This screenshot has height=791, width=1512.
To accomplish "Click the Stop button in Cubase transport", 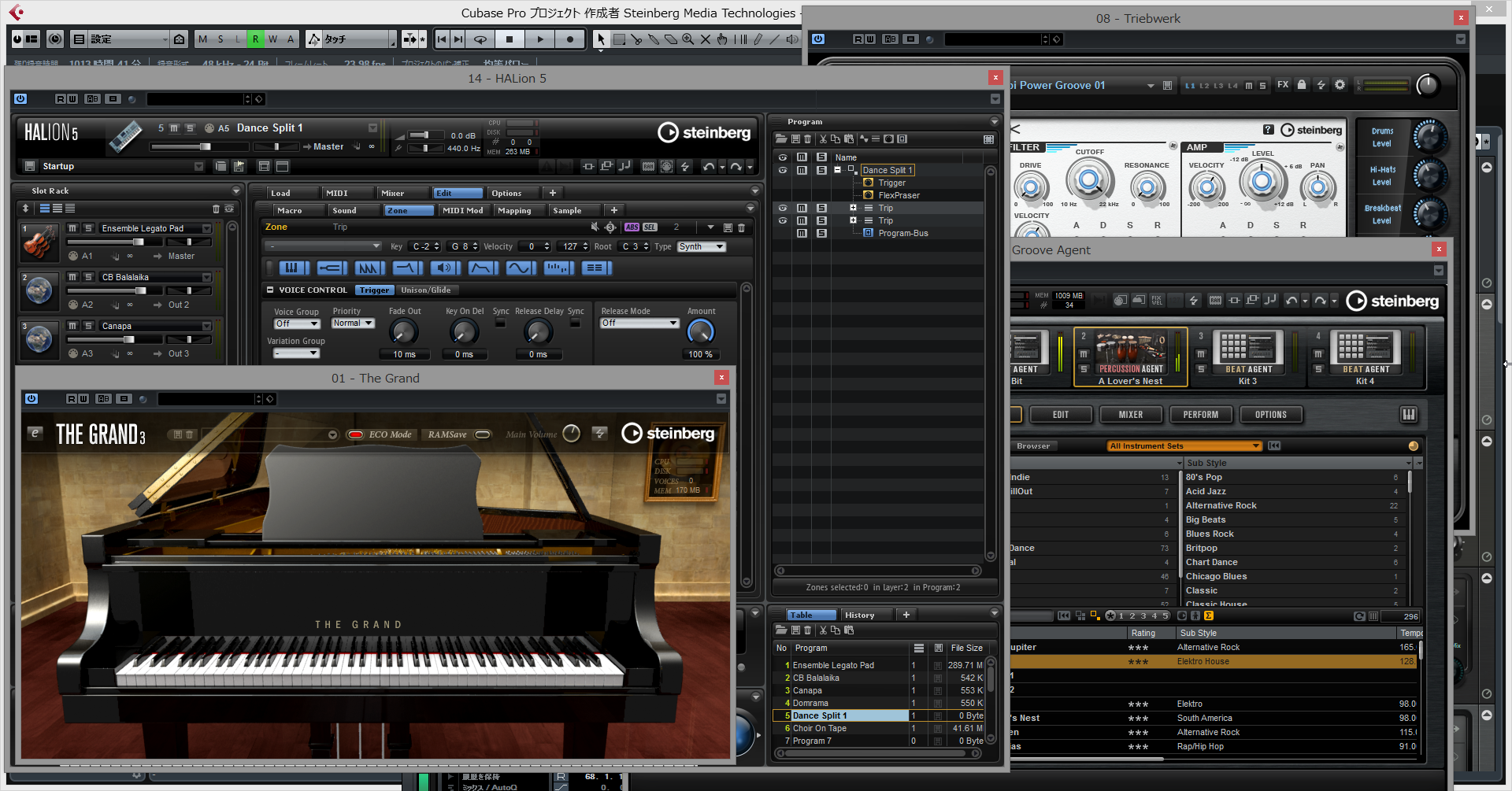I will click(x=510, y=39).
